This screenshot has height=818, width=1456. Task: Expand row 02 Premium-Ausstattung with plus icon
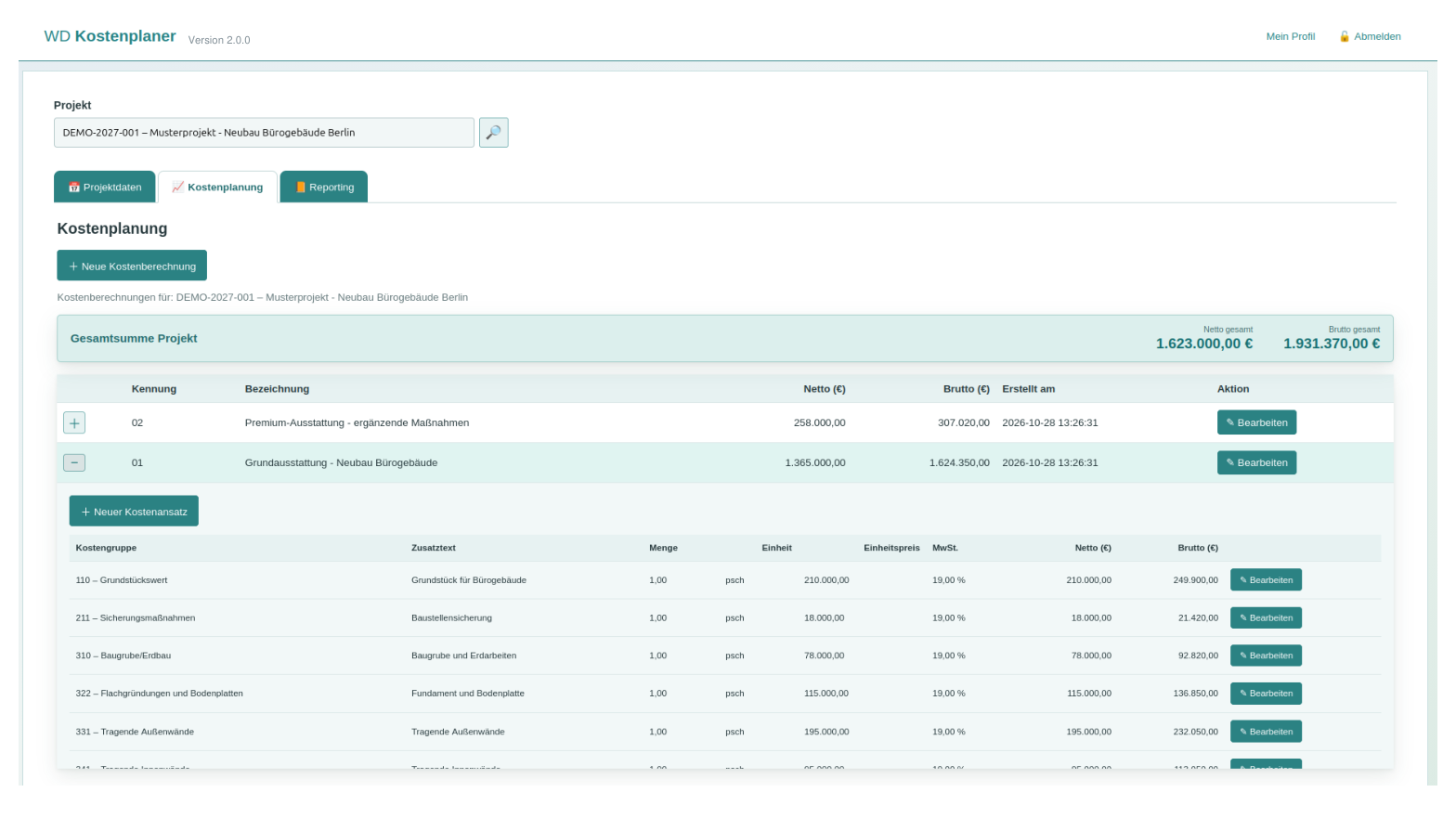click(x=74, y=423)
